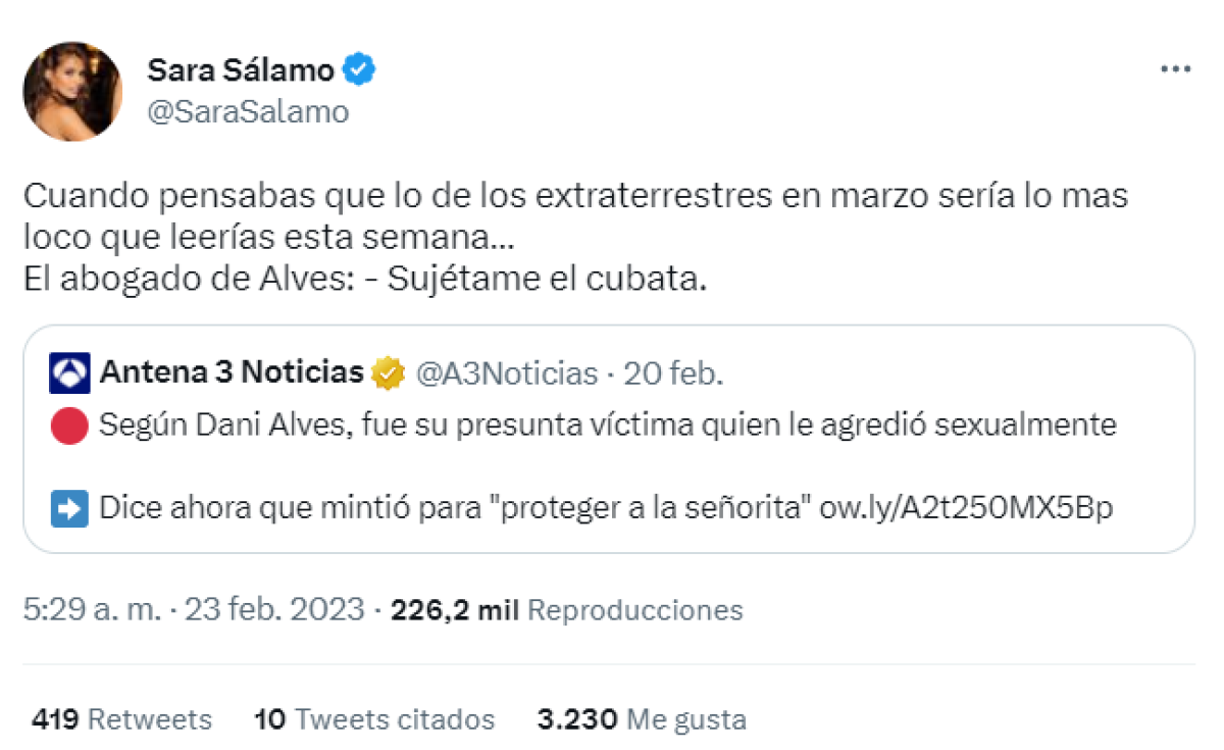Click the red circle emoji in the quoted tweet
Viewport: 1224px width, 750px height.
coord(71,423)
